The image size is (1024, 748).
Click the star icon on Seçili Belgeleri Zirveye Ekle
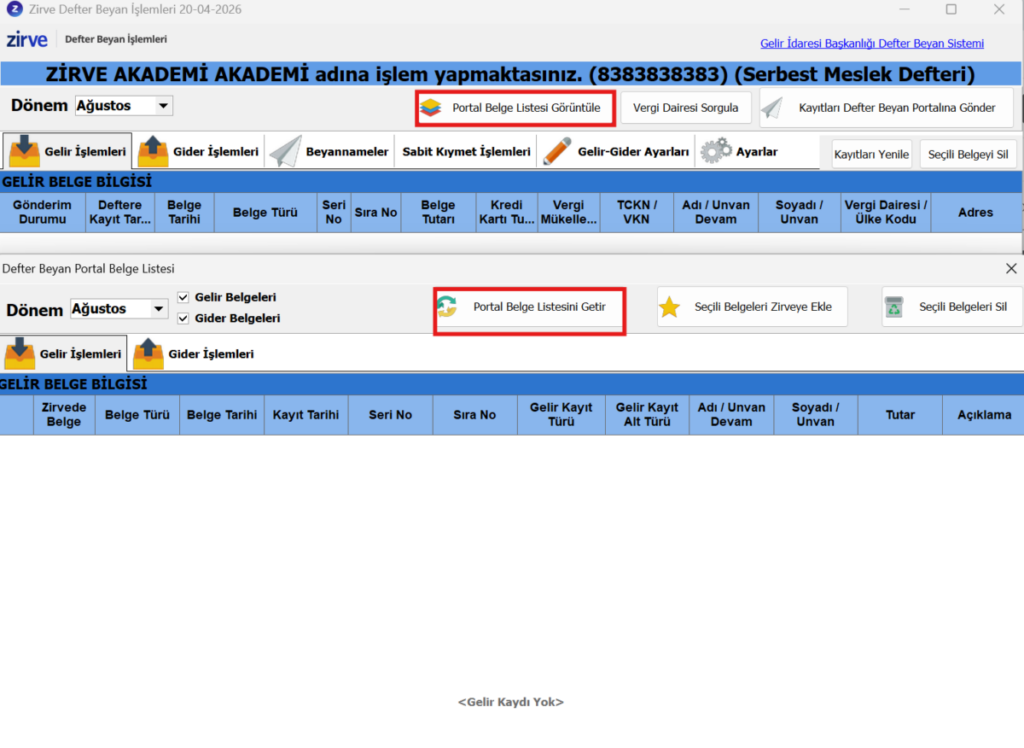(x=669, y=307)
